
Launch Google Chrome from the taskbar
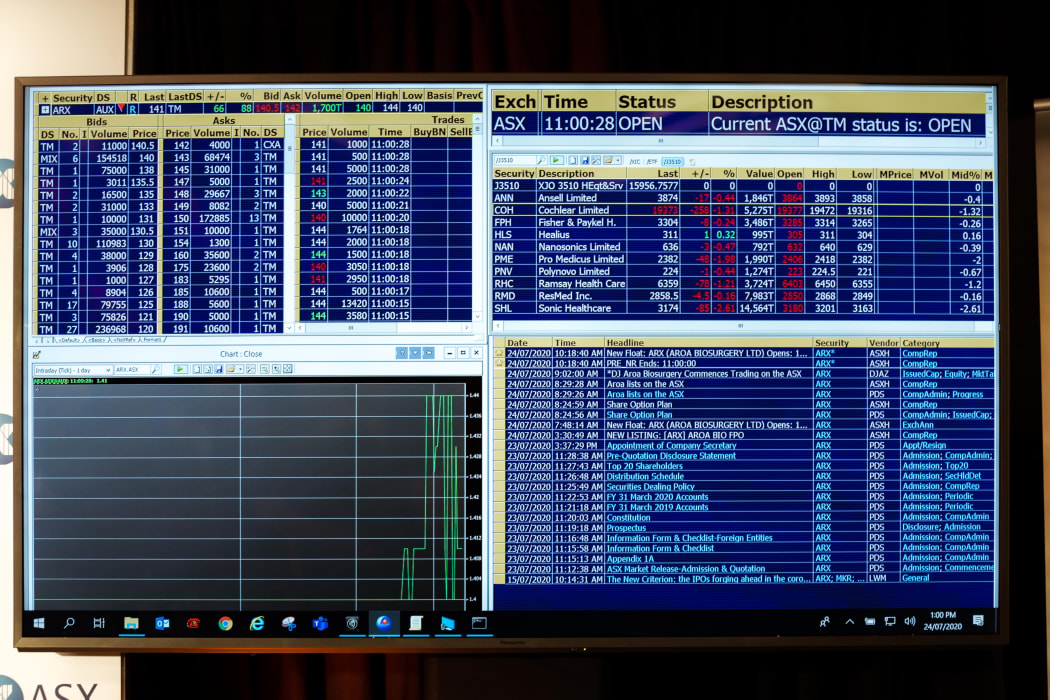pos(225,624)
